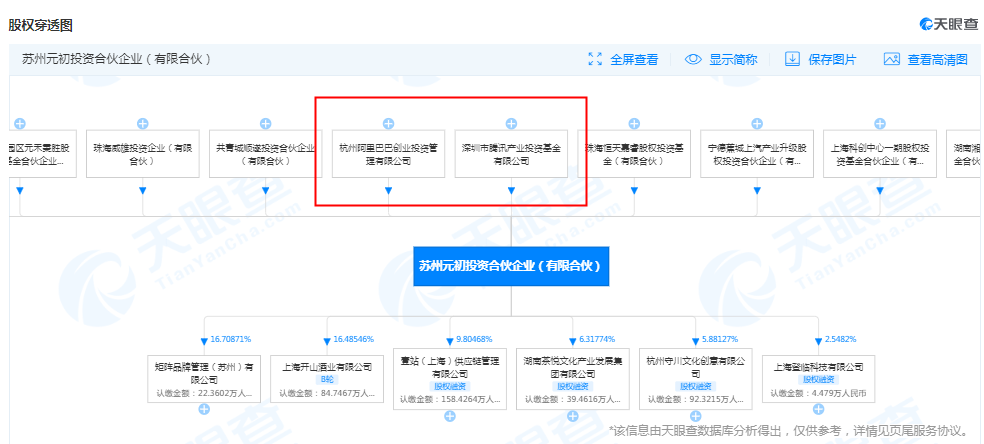984x444 pixels.
Task: Expand shareholders above 共青城顺遂投资合伙企业
Action: (265, 124)
